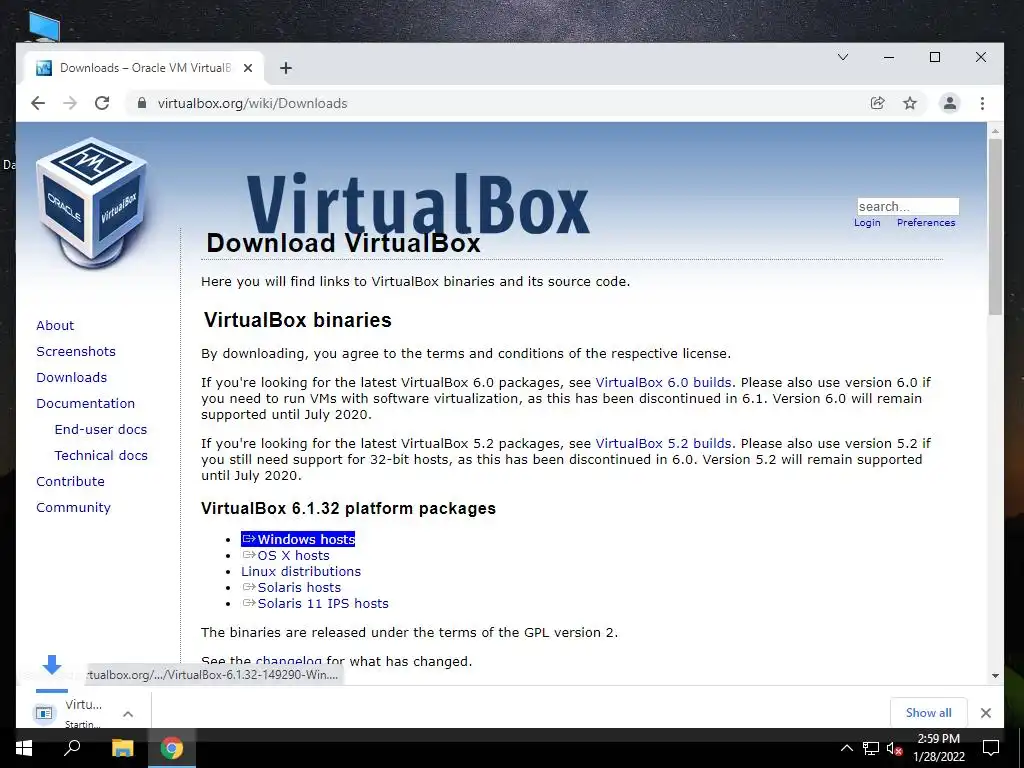Open the Linux distributions link
This screenshot has width=1024, height=768.
(x=300, y=571)
